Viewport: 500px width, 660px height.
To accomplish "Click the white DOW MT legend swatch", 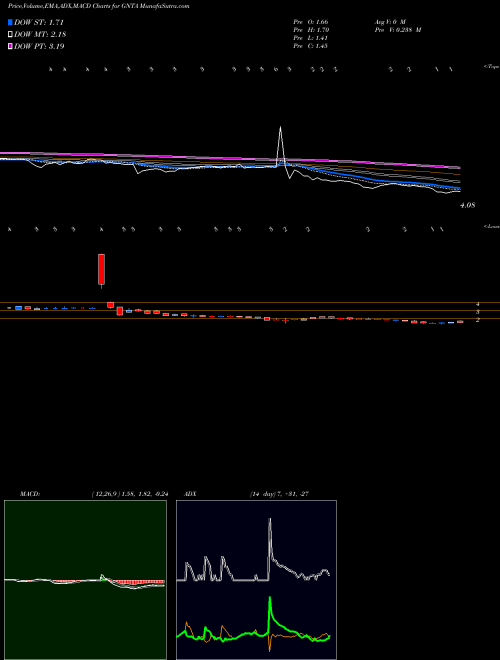I will [11, 34].
